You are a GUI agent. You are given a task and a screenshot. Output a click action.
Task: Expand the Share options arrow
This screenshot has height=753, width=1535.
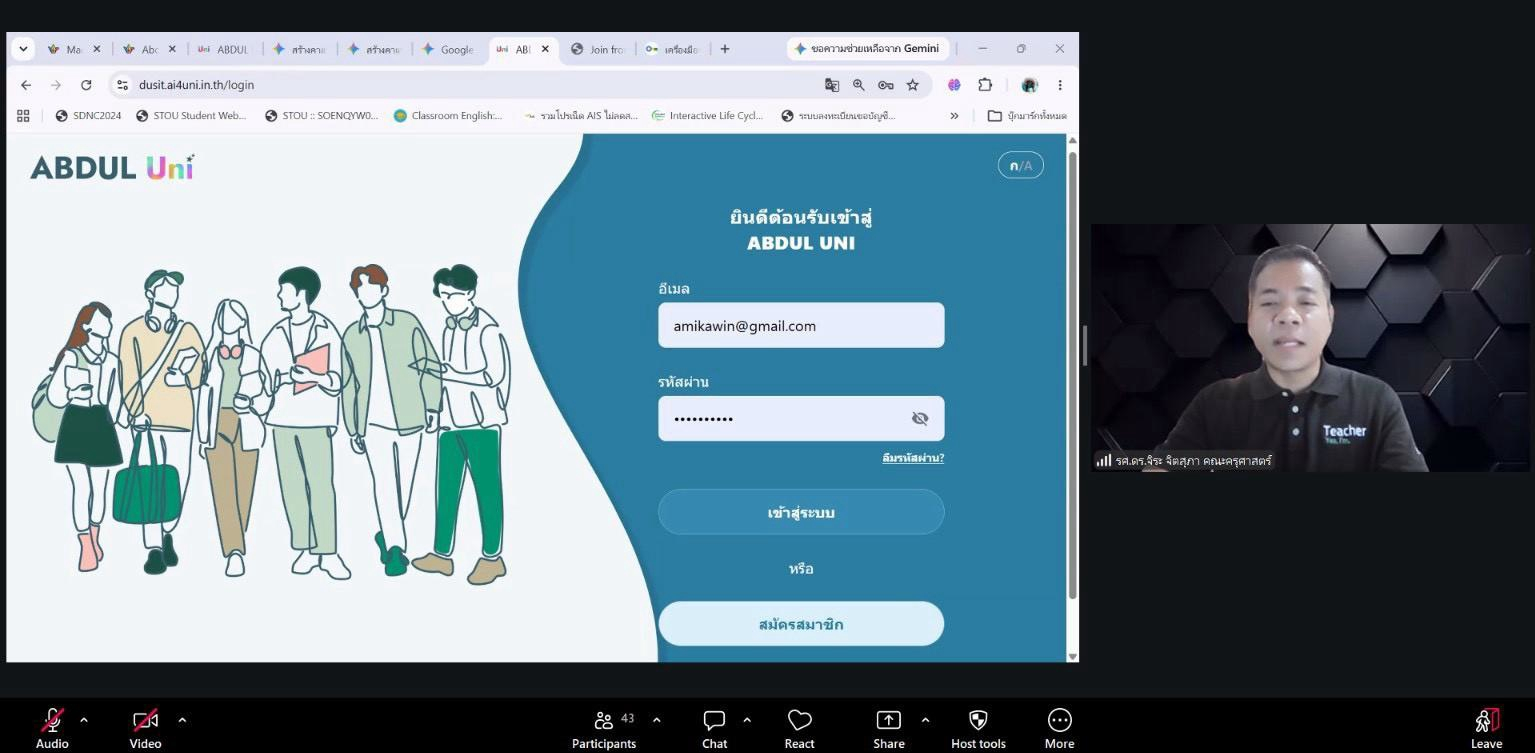pyautogui.click(x=925, y=719)
